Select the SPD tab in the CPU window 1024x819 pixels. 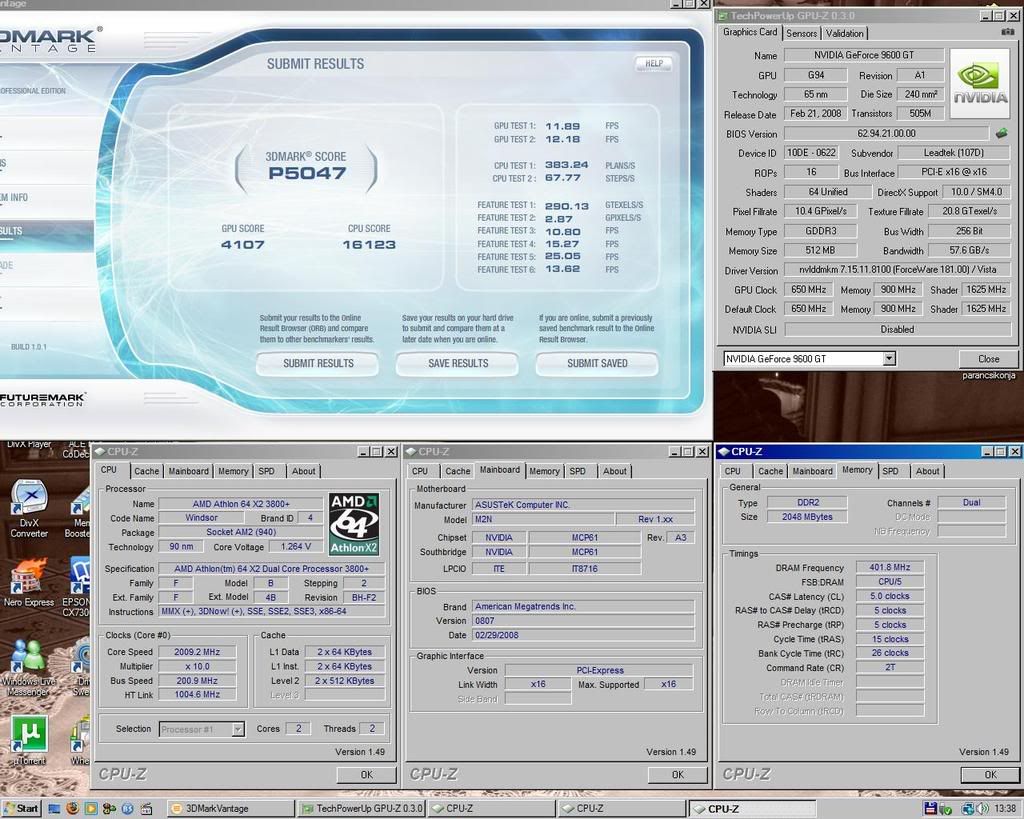pos(266,471)
